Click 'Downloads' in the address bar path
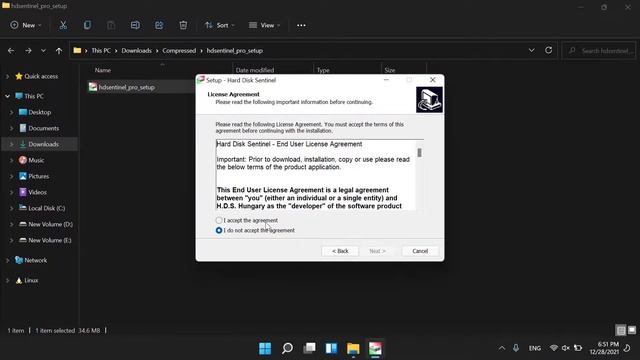The width and height of the screenshot is (640, 360). tap(136, 51)
